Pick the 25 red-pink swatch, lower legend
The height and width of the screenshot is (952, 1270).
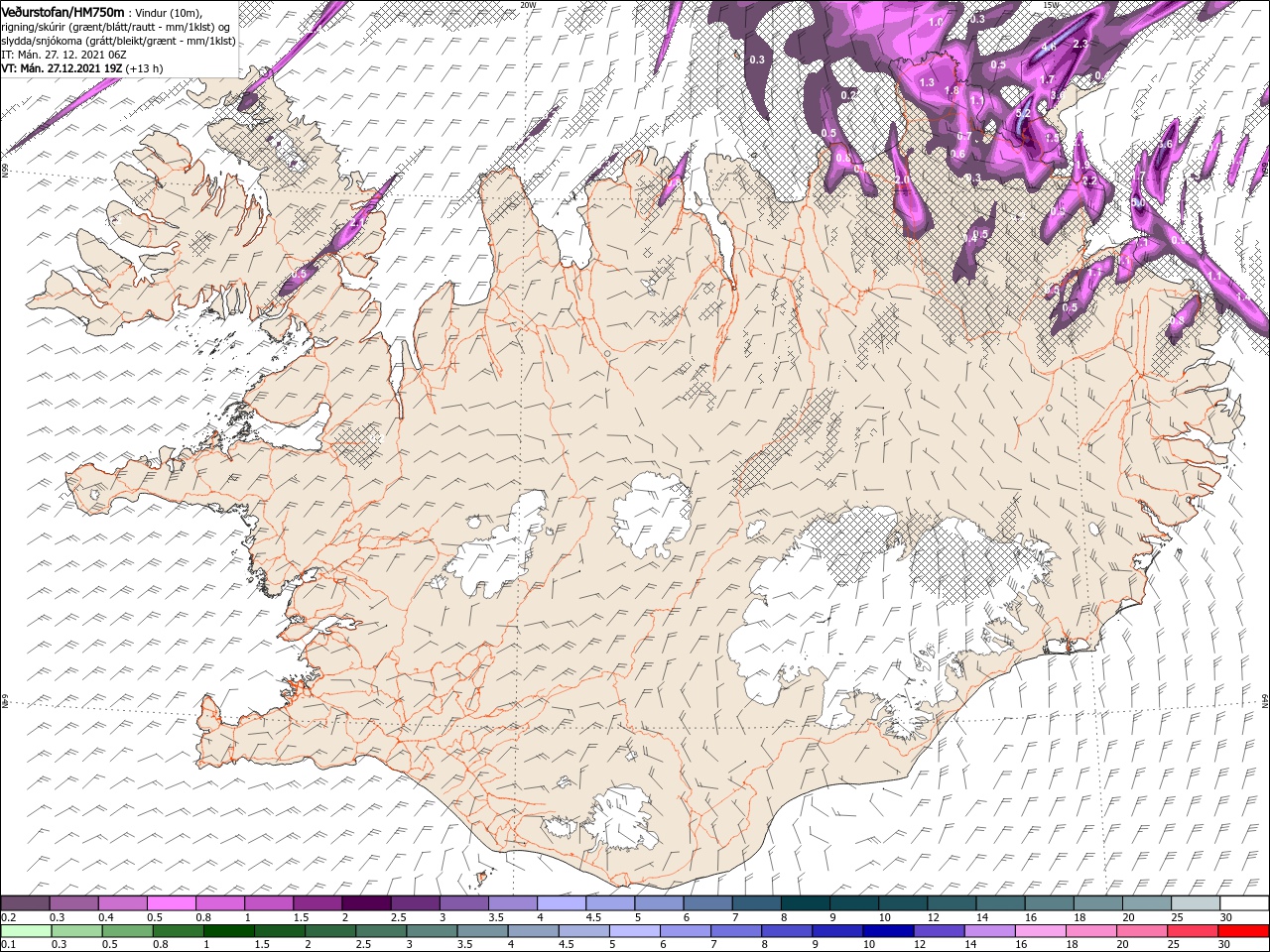[1194, 931]
